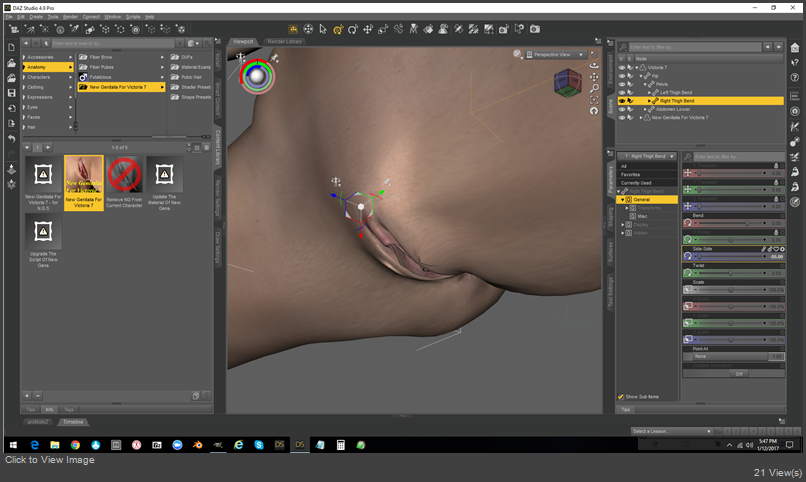Select the Clothing category in Content Library
Screen dimensions: 806x482
(x=48, y=87)
